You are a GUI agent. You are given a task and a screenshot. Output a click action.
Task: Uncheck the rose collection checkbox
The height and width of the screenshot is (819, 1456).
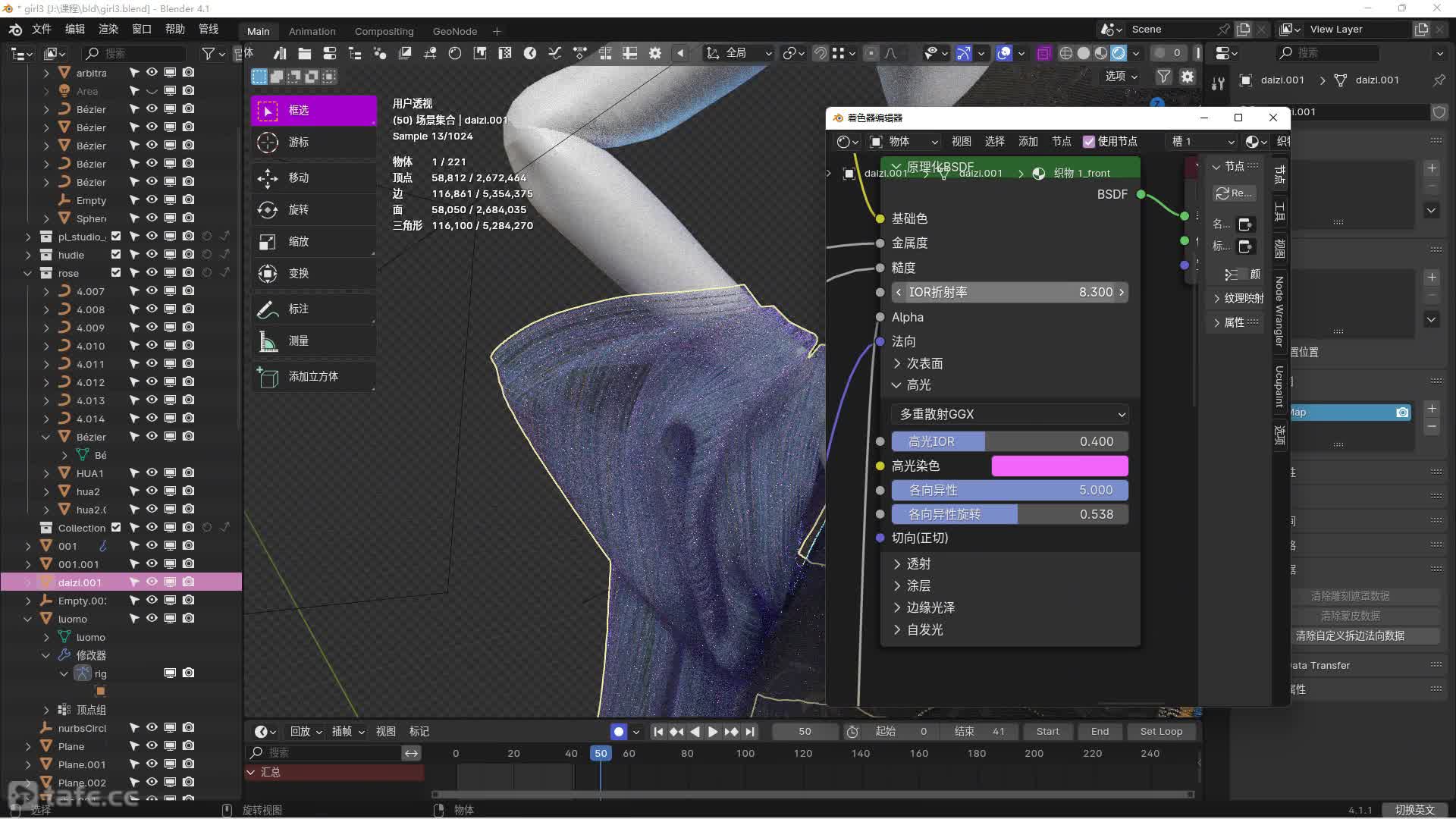pos(116,273)
